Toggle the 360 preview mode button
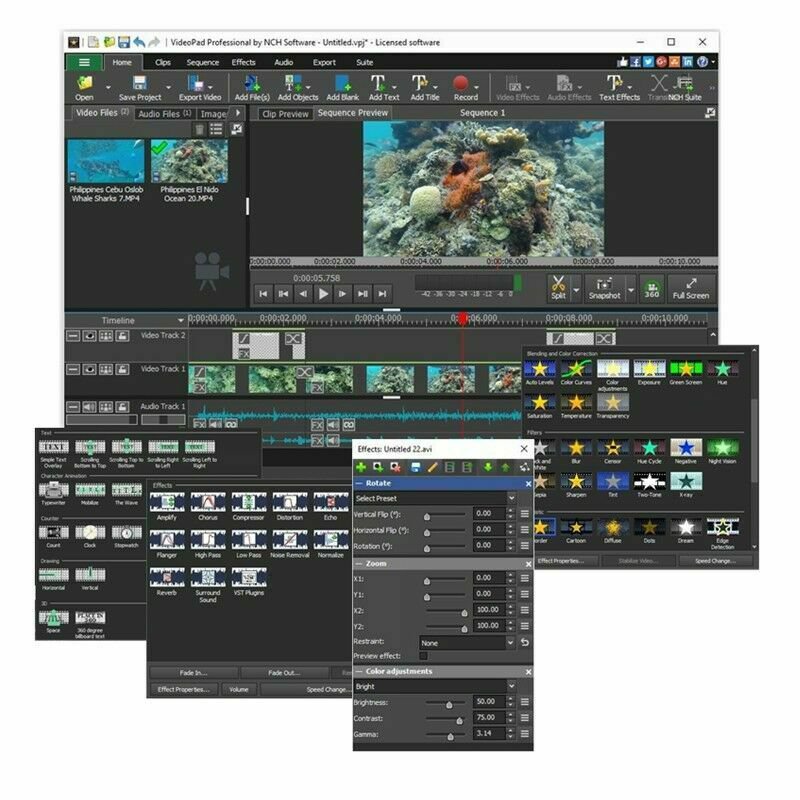Viewport: 800px width, 800px height. pyautogui.click(x=652, y=289)
